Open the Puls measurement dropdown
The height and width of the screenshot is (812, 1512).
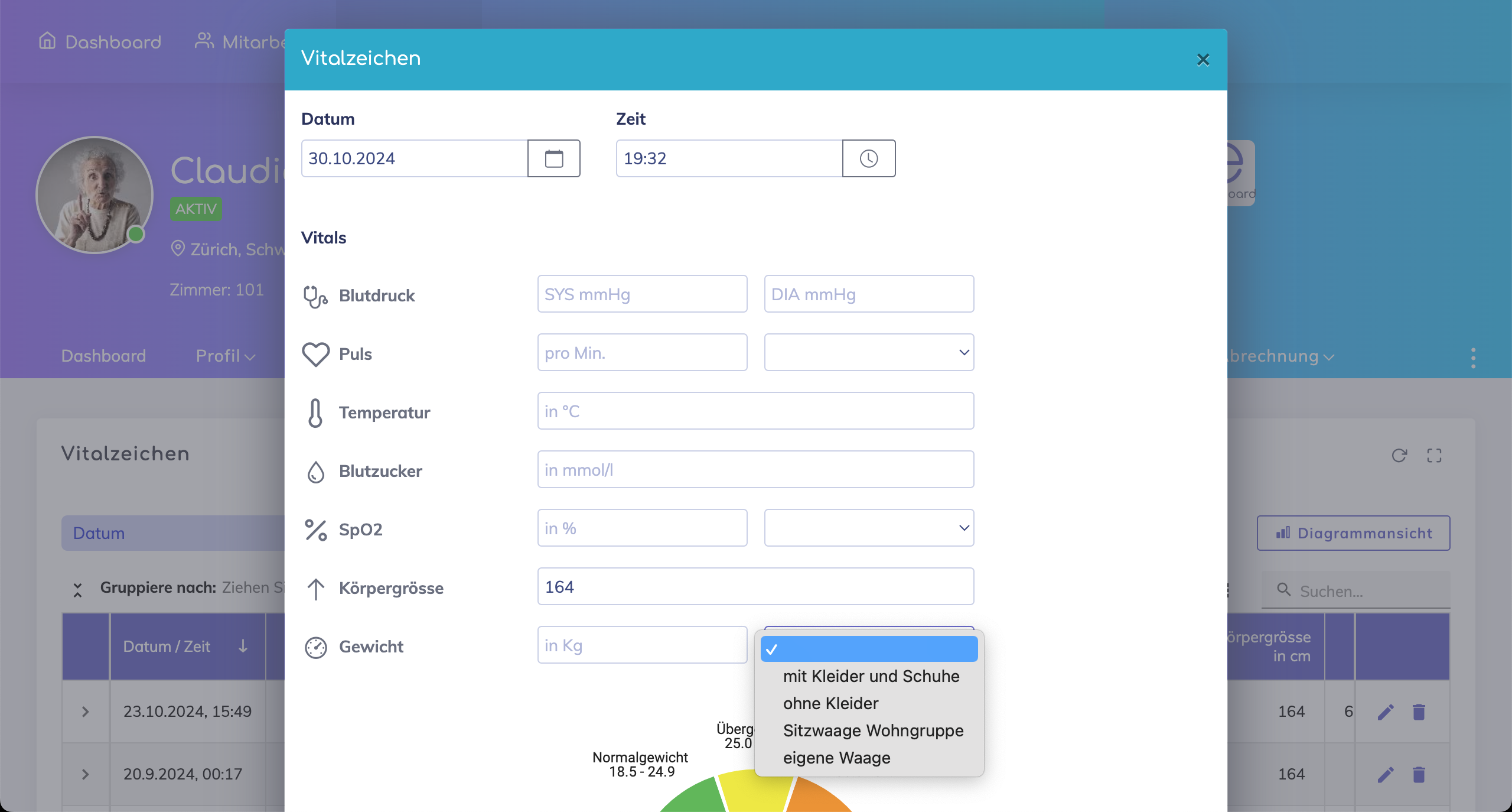click(868, 352)
